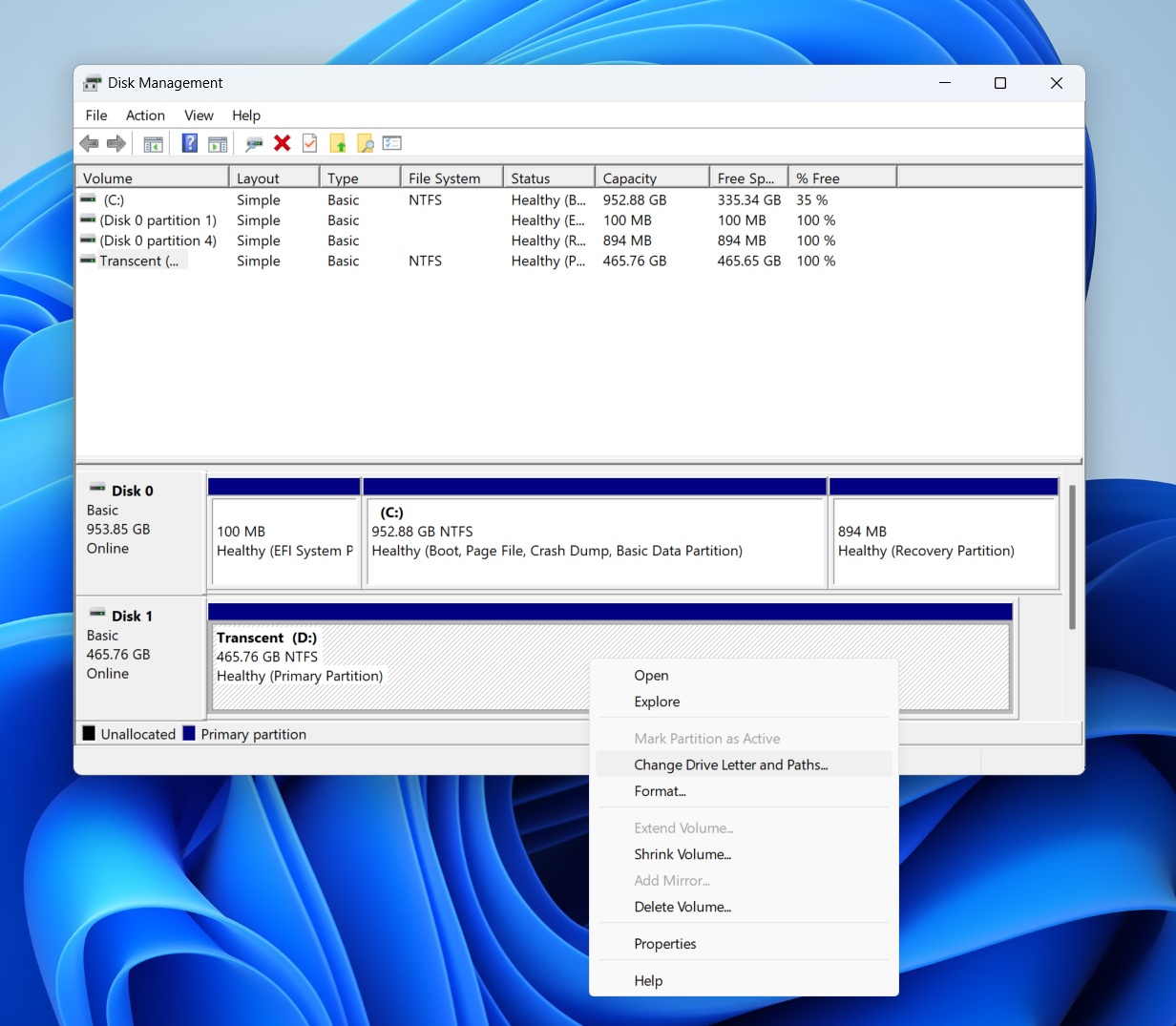Click the Show/Hide Console Tree toolbar icon
1176x1026 pixels.
153,144
